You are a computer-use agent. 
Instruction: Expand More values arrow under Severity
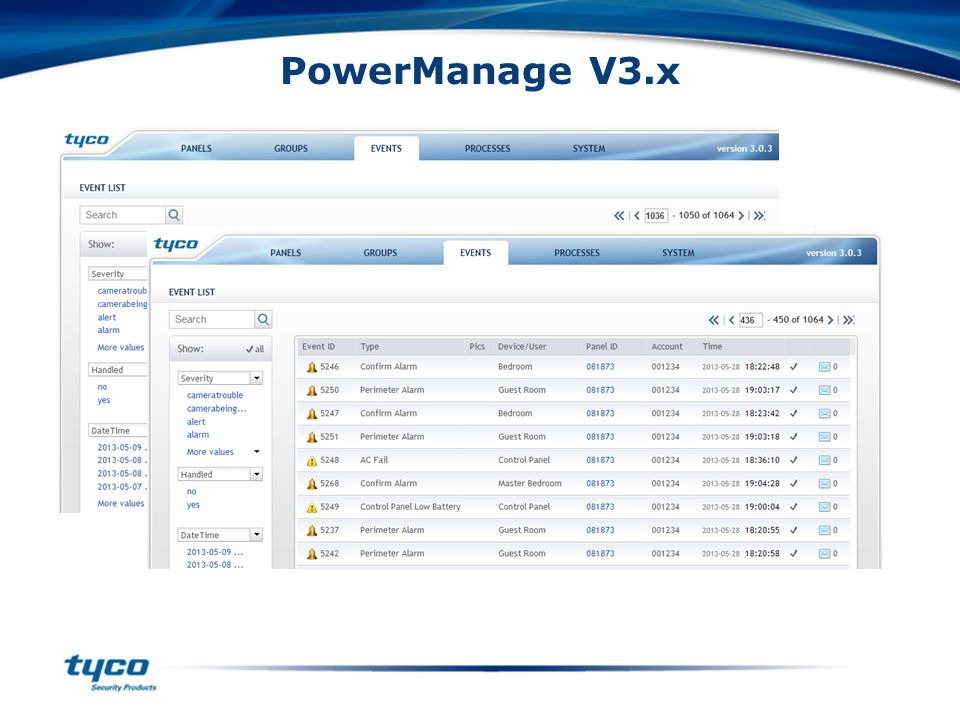257,452
